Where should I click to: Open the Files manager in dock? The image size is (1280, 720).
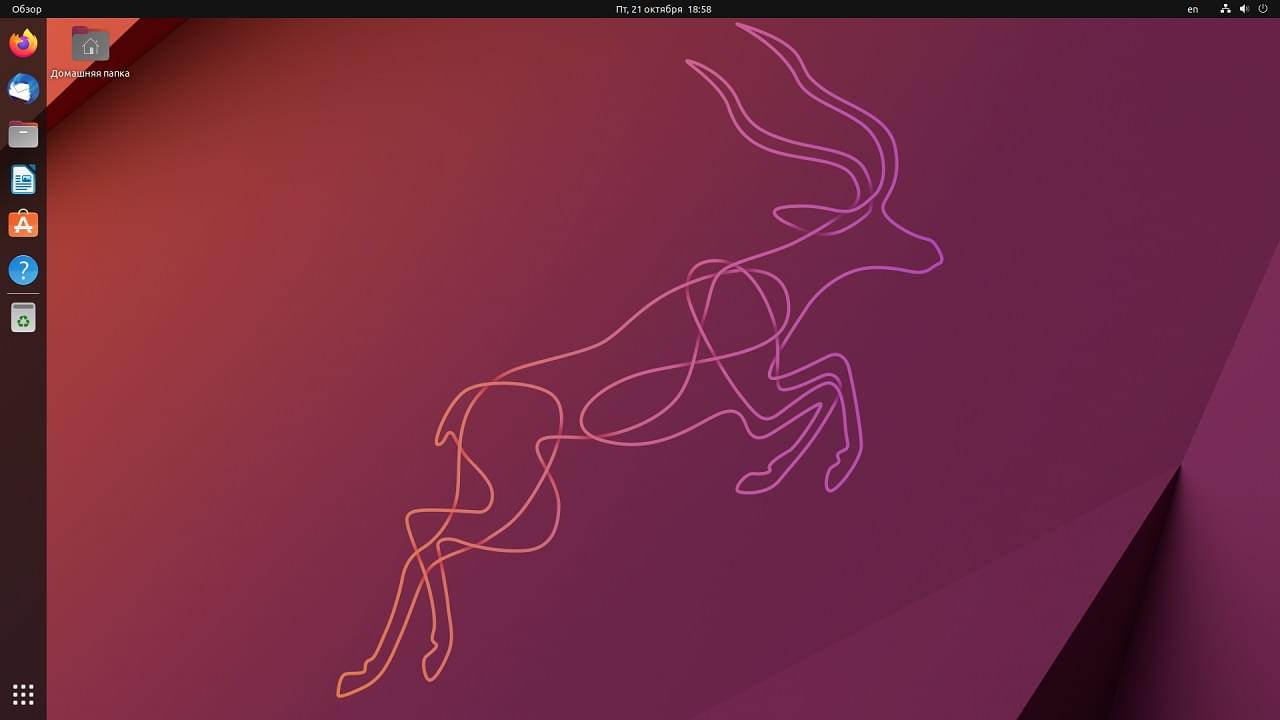pos(23,134)
